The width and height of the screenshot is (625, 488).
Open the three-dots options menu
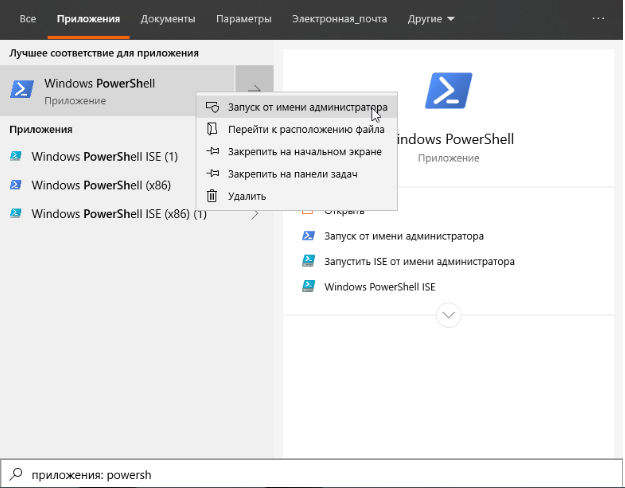pos(598,18)
